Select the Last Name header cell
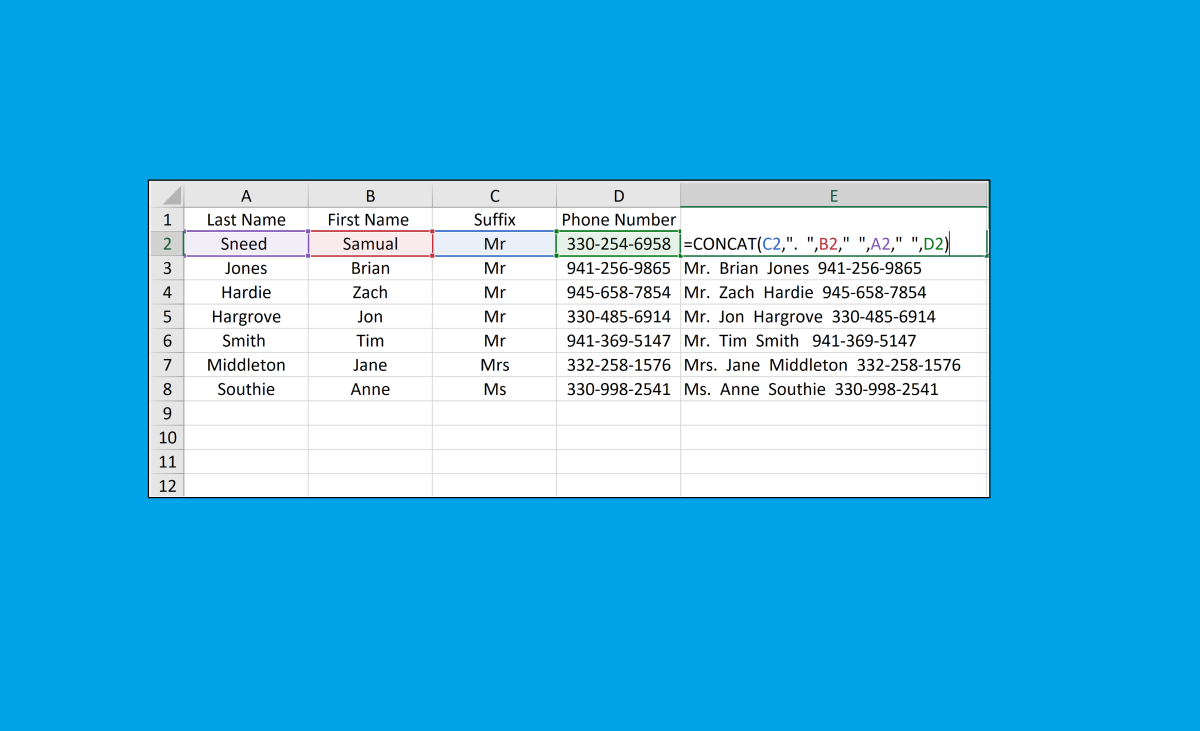 pos(246,219)
